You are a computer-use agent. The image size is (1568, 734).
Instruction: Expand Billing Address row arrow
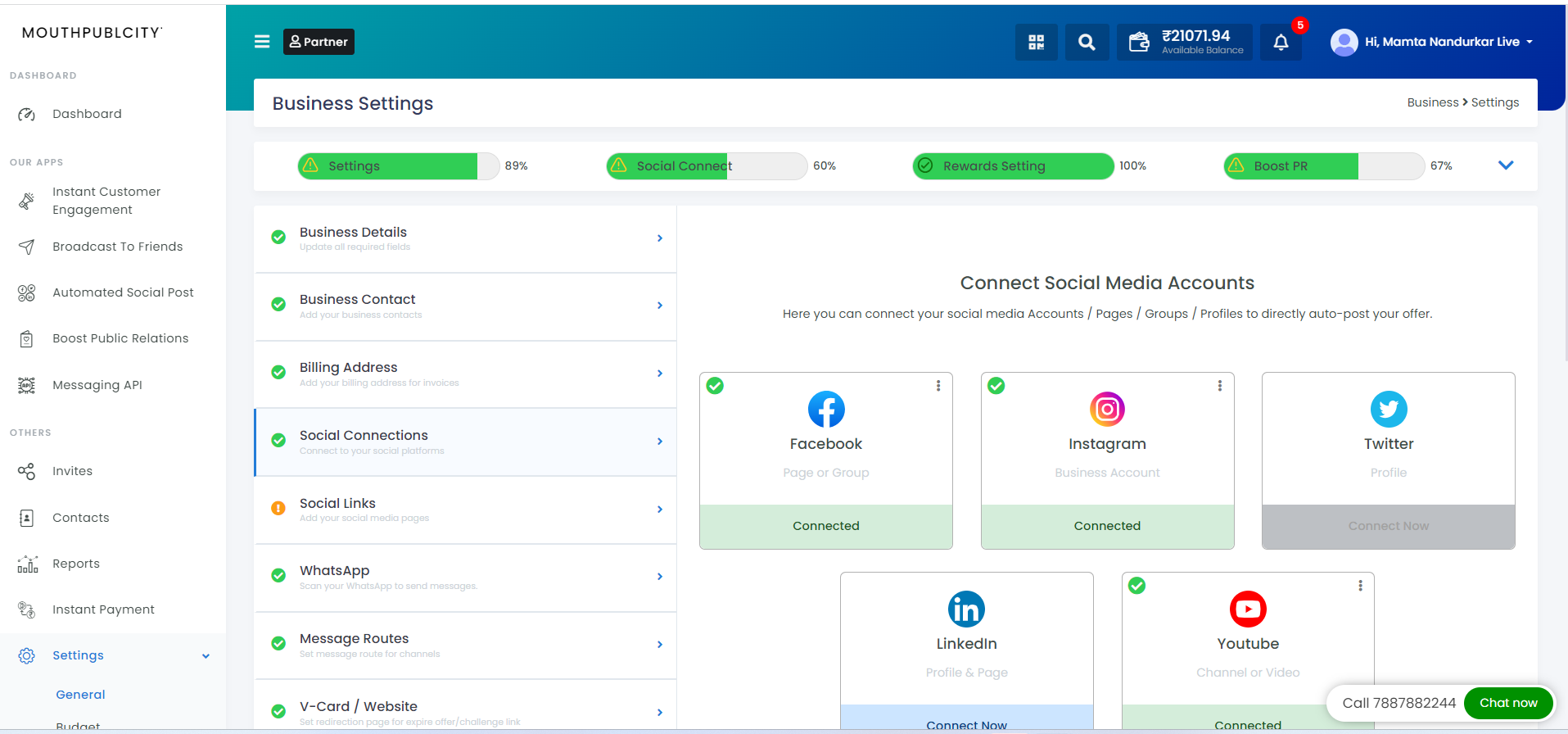[x=660, y=374]
